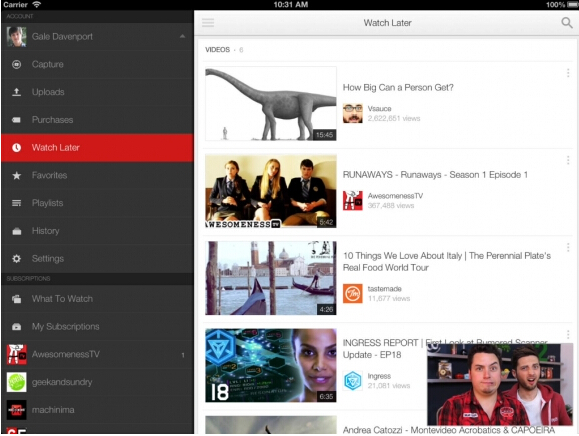Open Settings menu item
The width and height of the screenshot is (579, 436).
pos(97,259)
